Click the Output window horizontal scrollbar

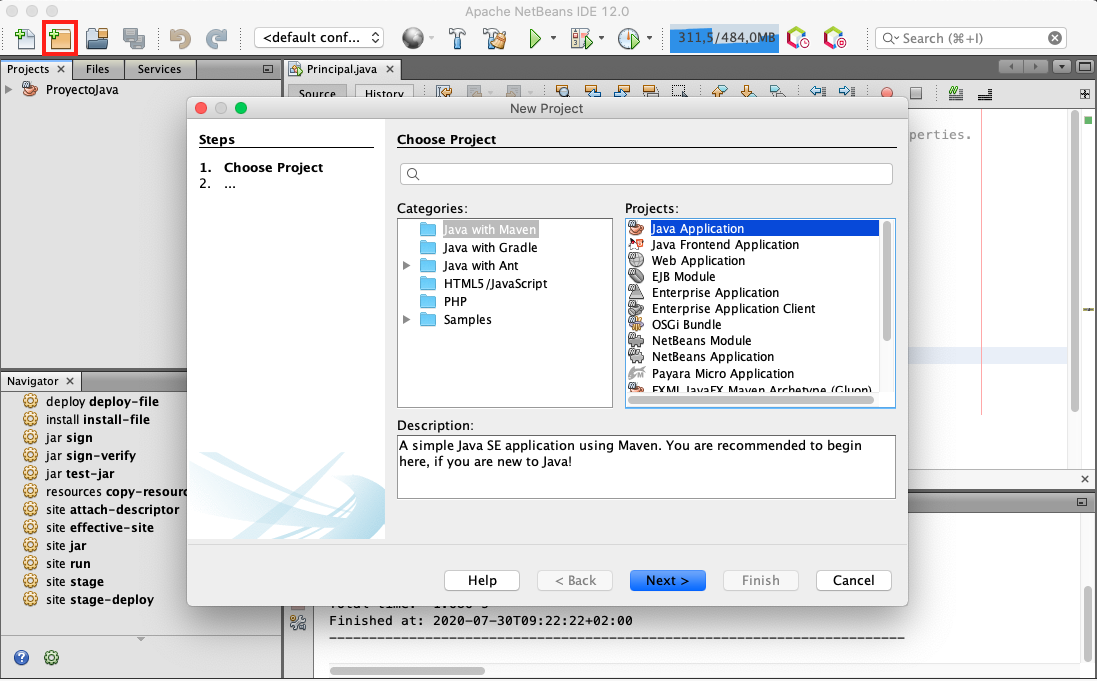(407, 671)
